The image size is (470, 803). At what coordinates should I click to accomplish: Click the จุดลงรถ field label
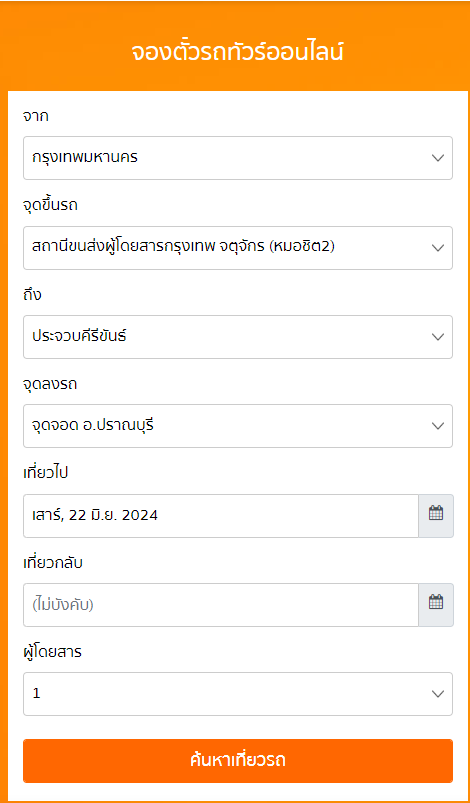point(50,384)
